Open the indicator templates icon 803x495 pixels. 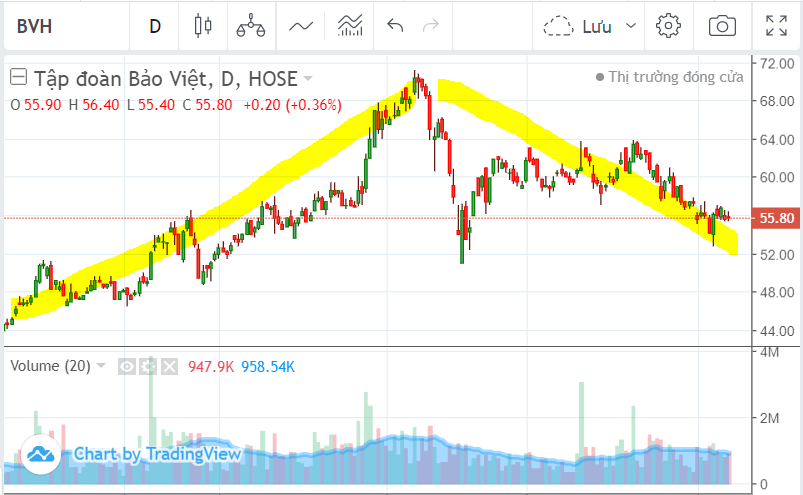pos(349,26)
